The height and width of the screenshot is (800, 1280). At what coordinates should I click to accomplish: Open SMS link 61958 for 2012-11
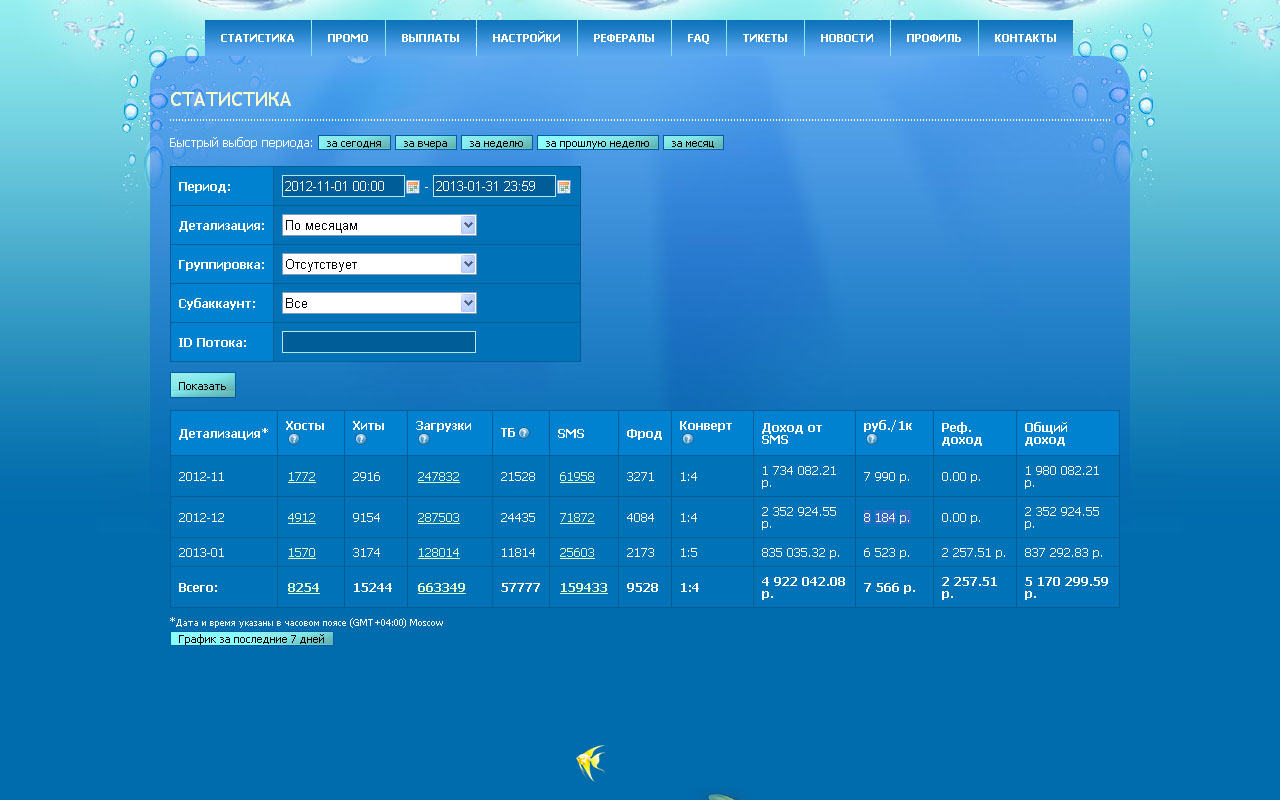tap(576, 476)
